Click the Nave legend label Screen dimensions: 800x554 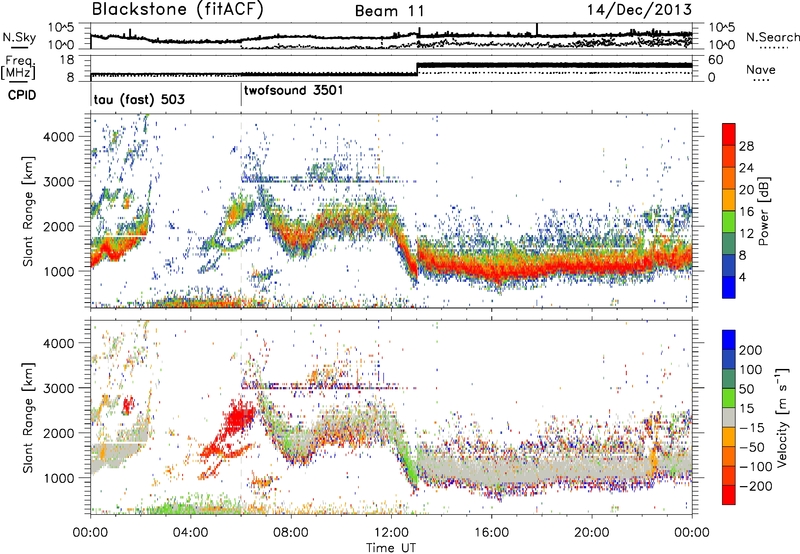[761, 69]
